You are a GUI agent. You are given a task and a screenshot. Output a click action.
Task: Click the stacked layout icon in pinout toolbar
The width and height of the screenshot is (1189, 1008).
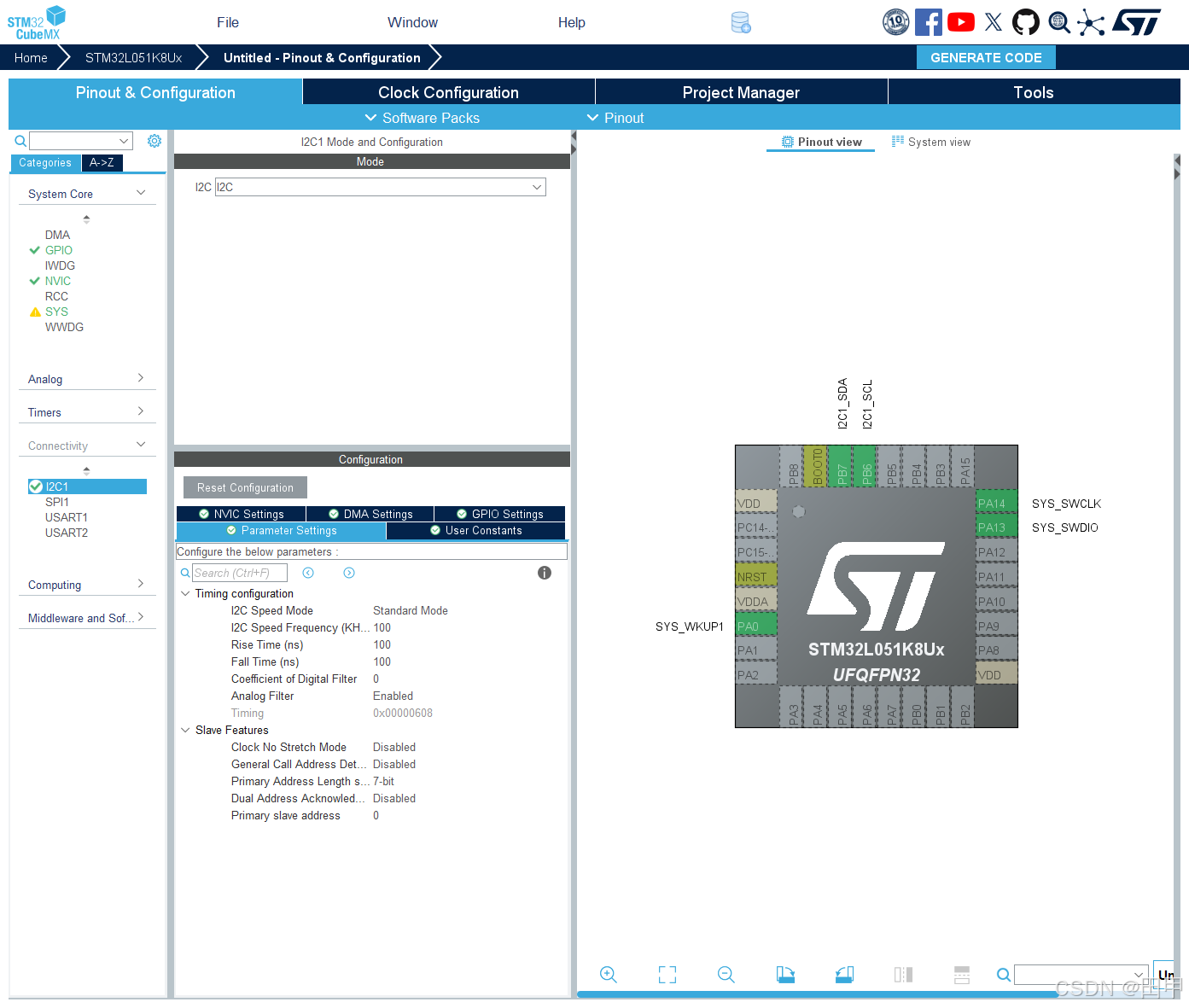pyautogui.click(x=962, y=975)
